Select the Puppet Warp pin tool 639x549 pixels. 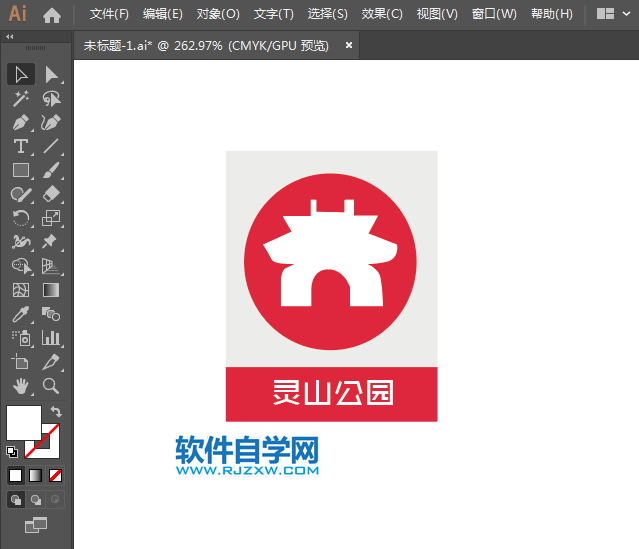(51, 242)
